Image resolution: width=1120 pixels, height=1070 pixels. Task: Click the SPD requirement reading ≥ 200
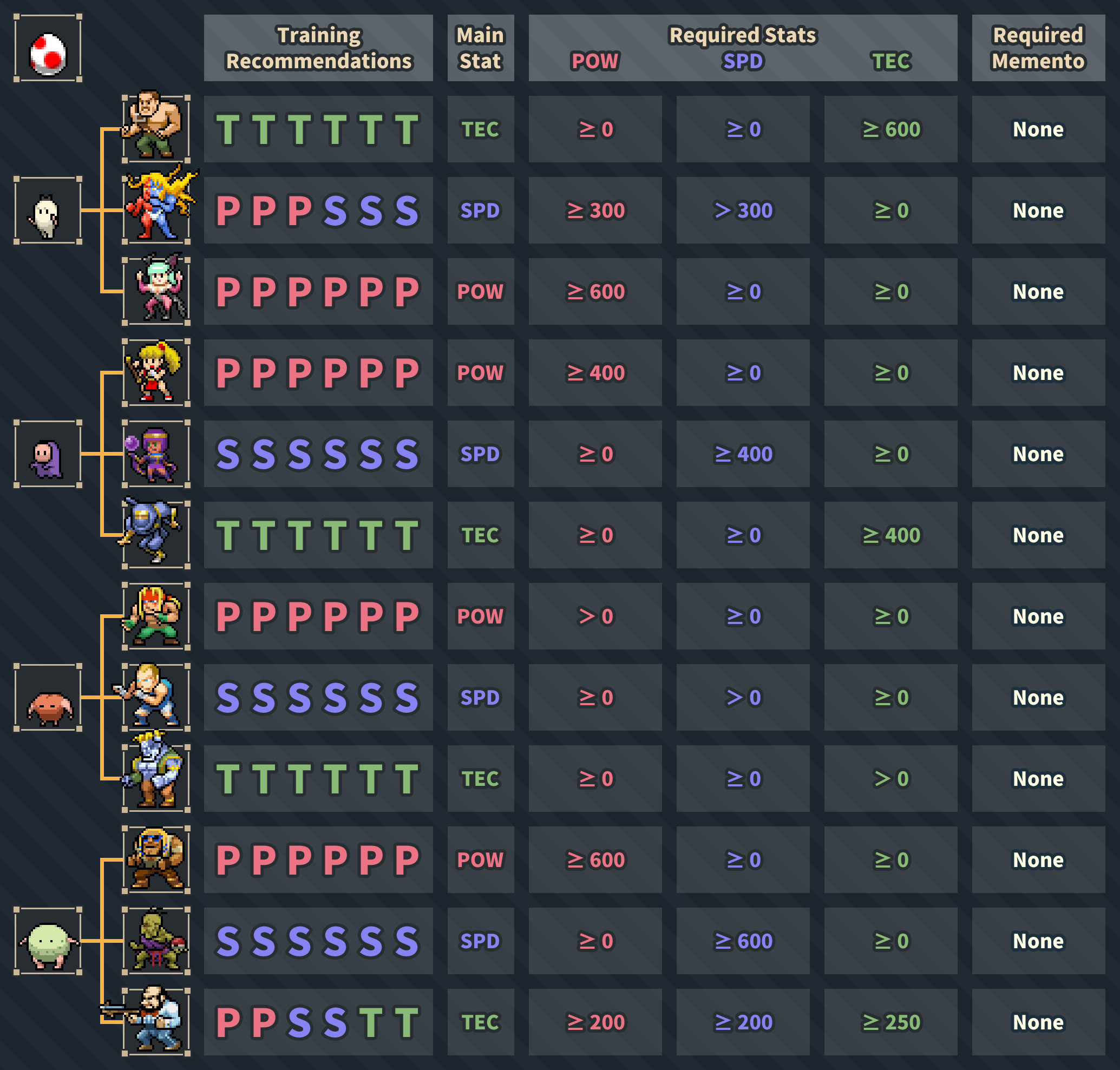pos(743,1022)
